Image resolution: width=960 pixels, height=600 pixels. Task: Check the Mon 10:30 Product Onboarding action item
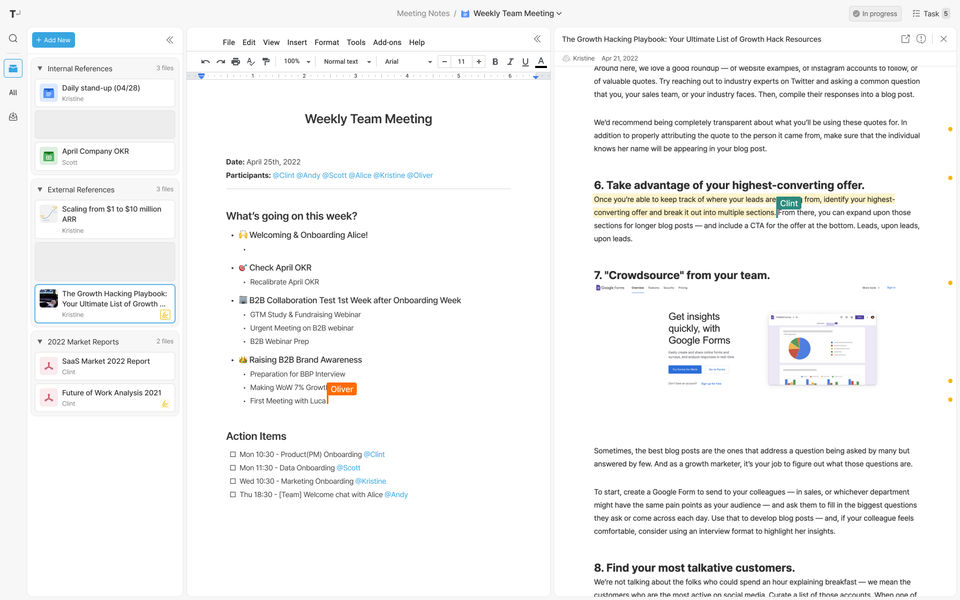233,454
